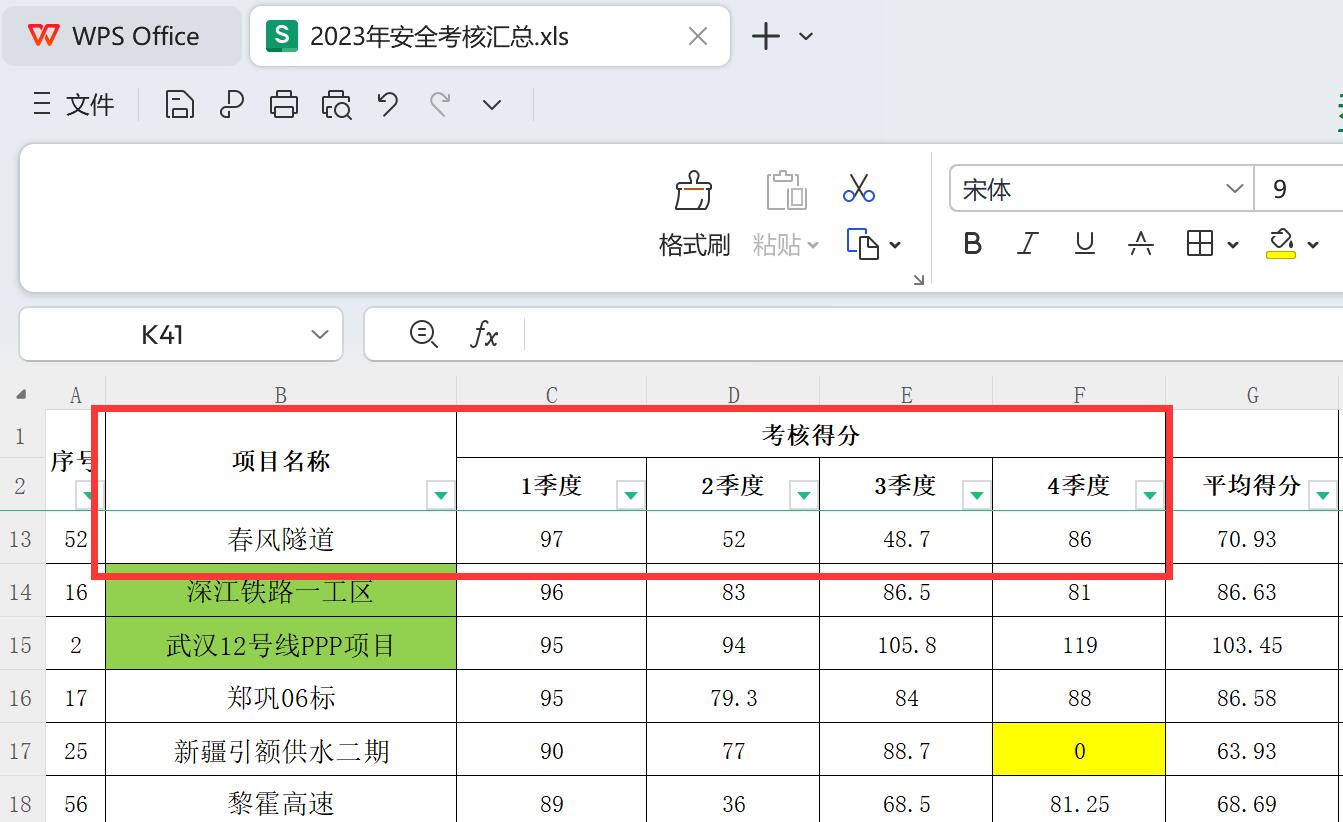
Task: Select the 新疆引额供水二期 cell
Action: click(281, 751)
